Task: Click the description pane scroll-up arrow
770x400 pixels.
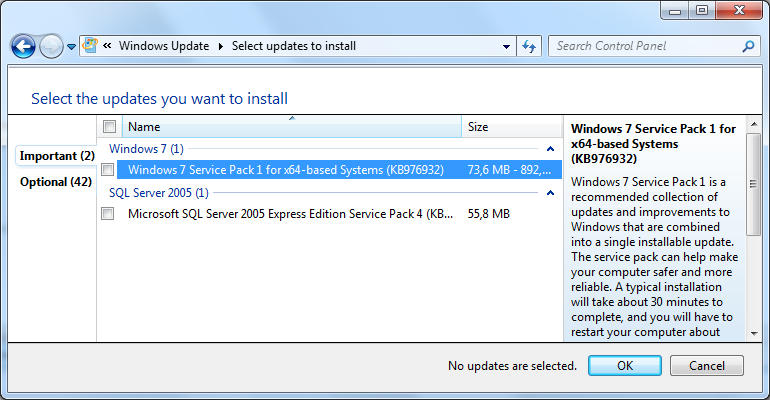Action: (754, 124)
